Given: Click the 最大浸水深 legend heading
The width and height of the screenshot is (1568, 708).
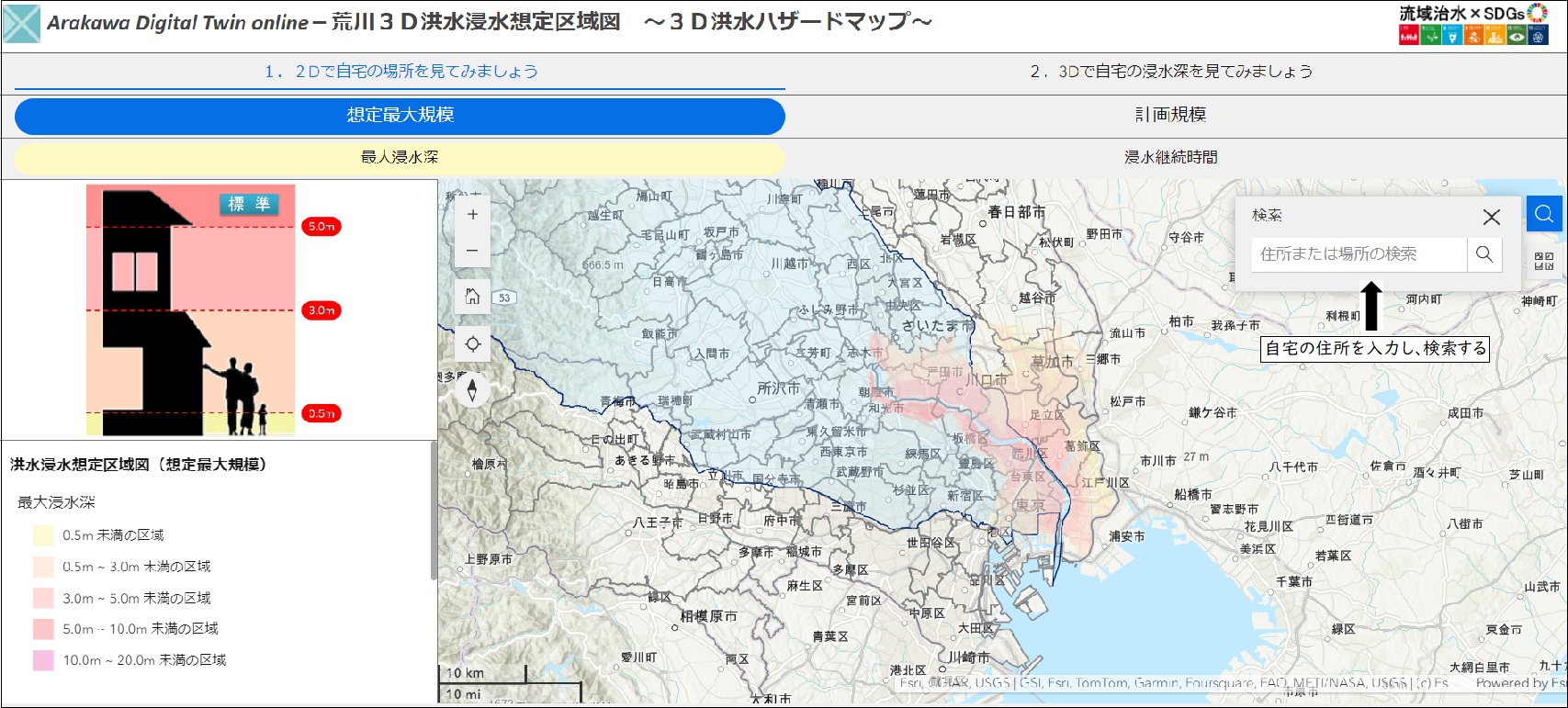Looking at the screenshot, I should tap(56, 502).
